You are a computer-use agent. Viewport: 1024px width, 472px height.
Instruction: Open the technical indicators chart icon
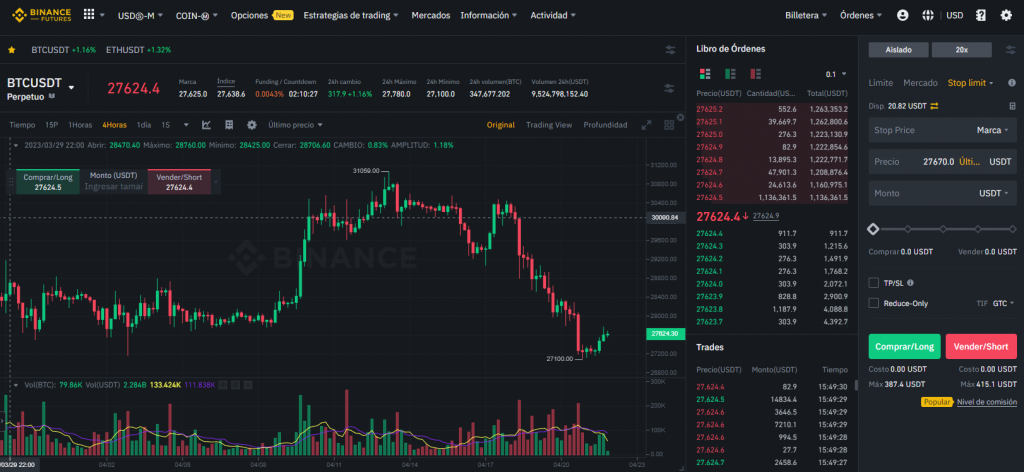click(x=206, y=125)
